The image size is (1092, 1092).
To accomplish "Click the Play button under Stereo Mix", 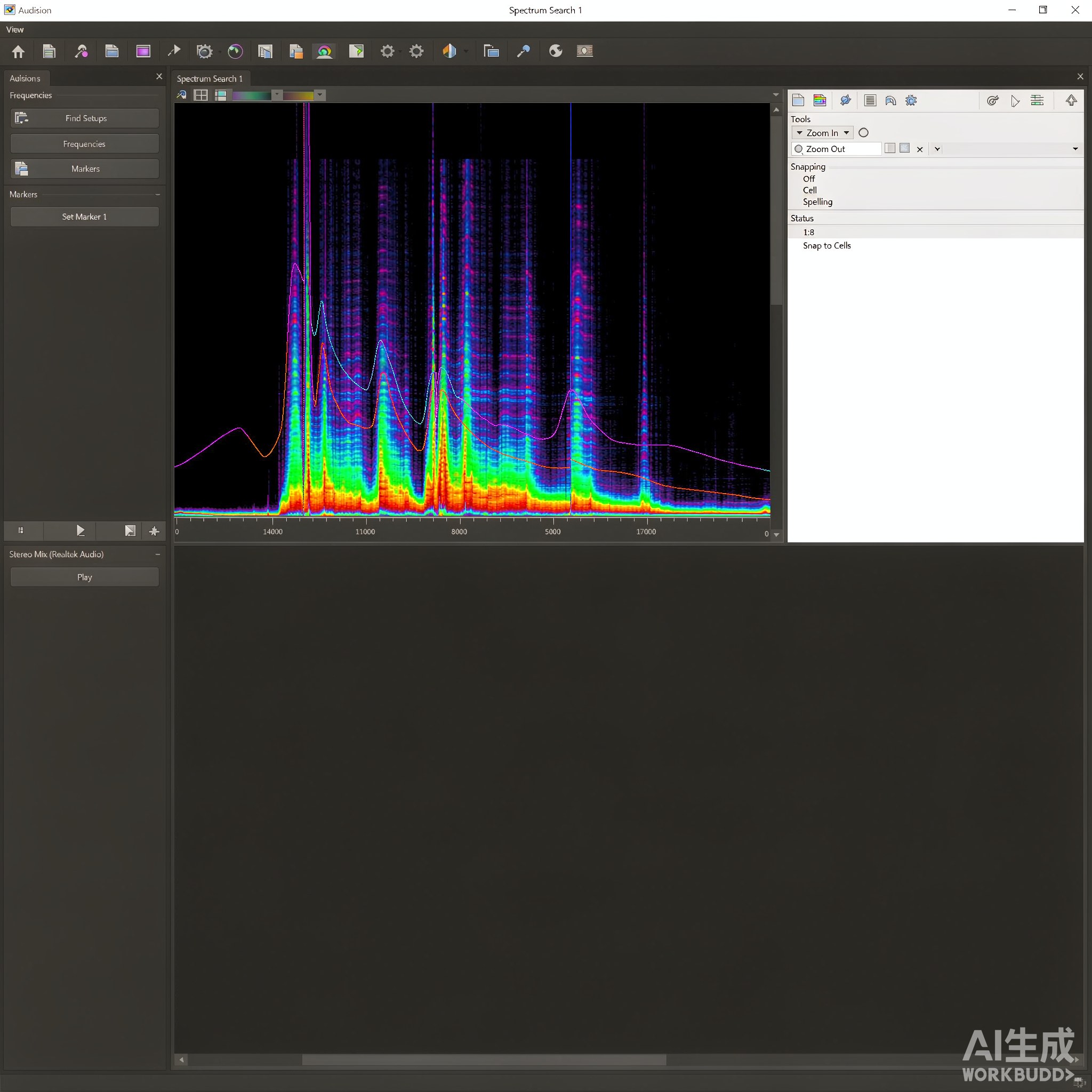I will pos(85,577).
